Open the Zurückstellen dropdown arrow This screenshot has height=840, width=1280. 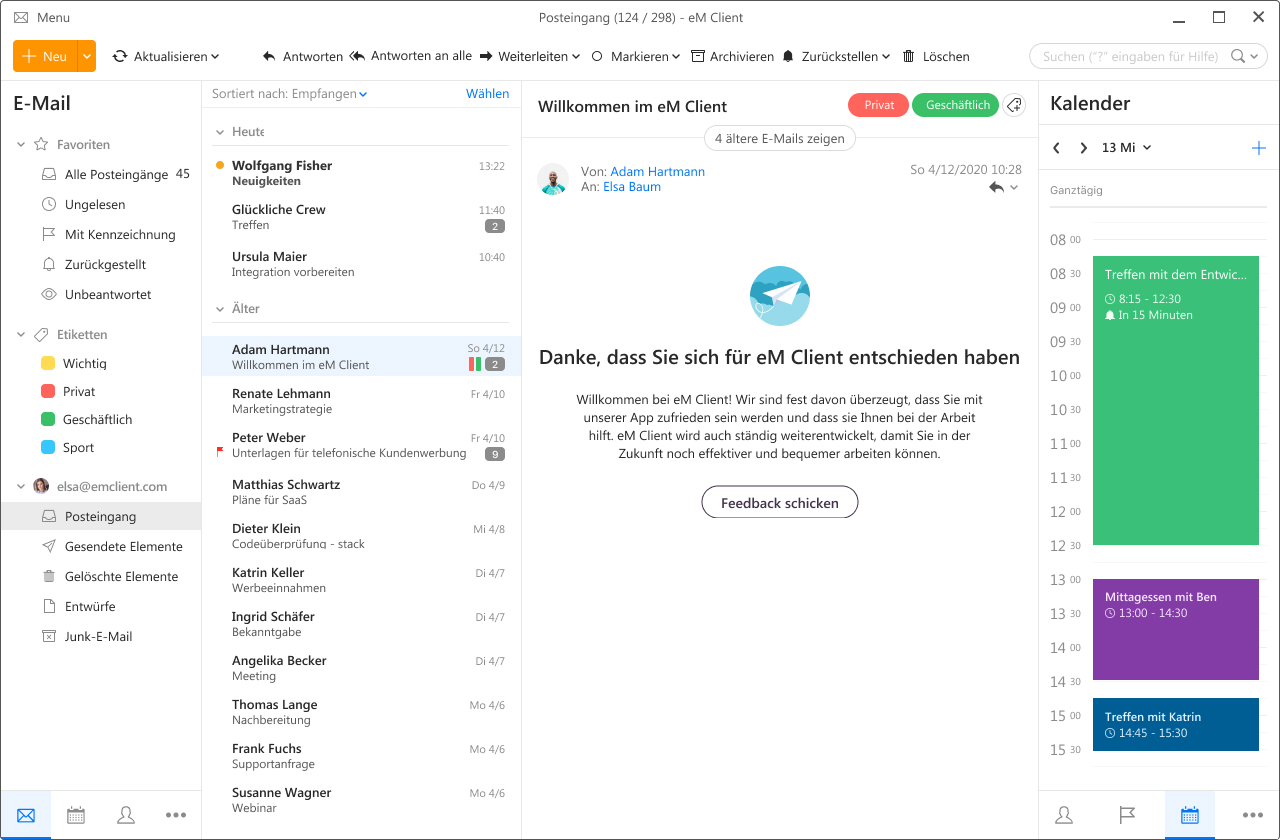tap(886, 57)
